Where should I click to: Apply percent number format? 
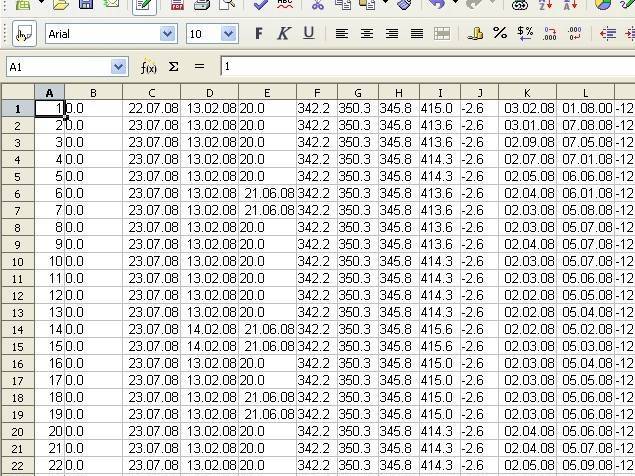pos(500,34)
